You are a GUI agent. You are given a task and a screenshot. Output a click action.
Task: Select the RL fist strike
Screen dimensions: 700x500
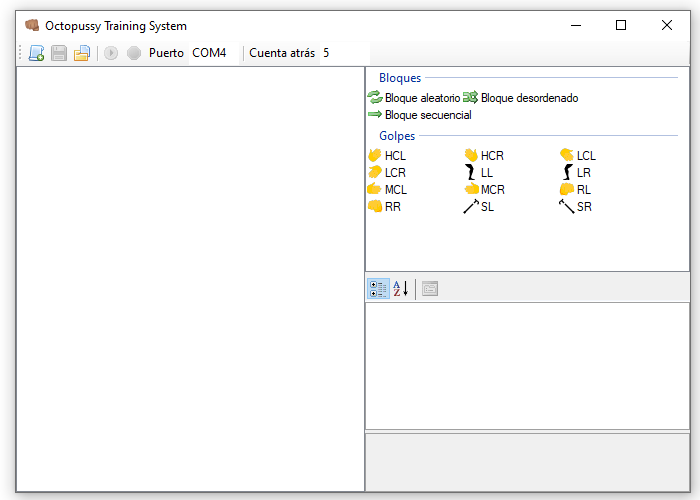click(x=576, y=190)
